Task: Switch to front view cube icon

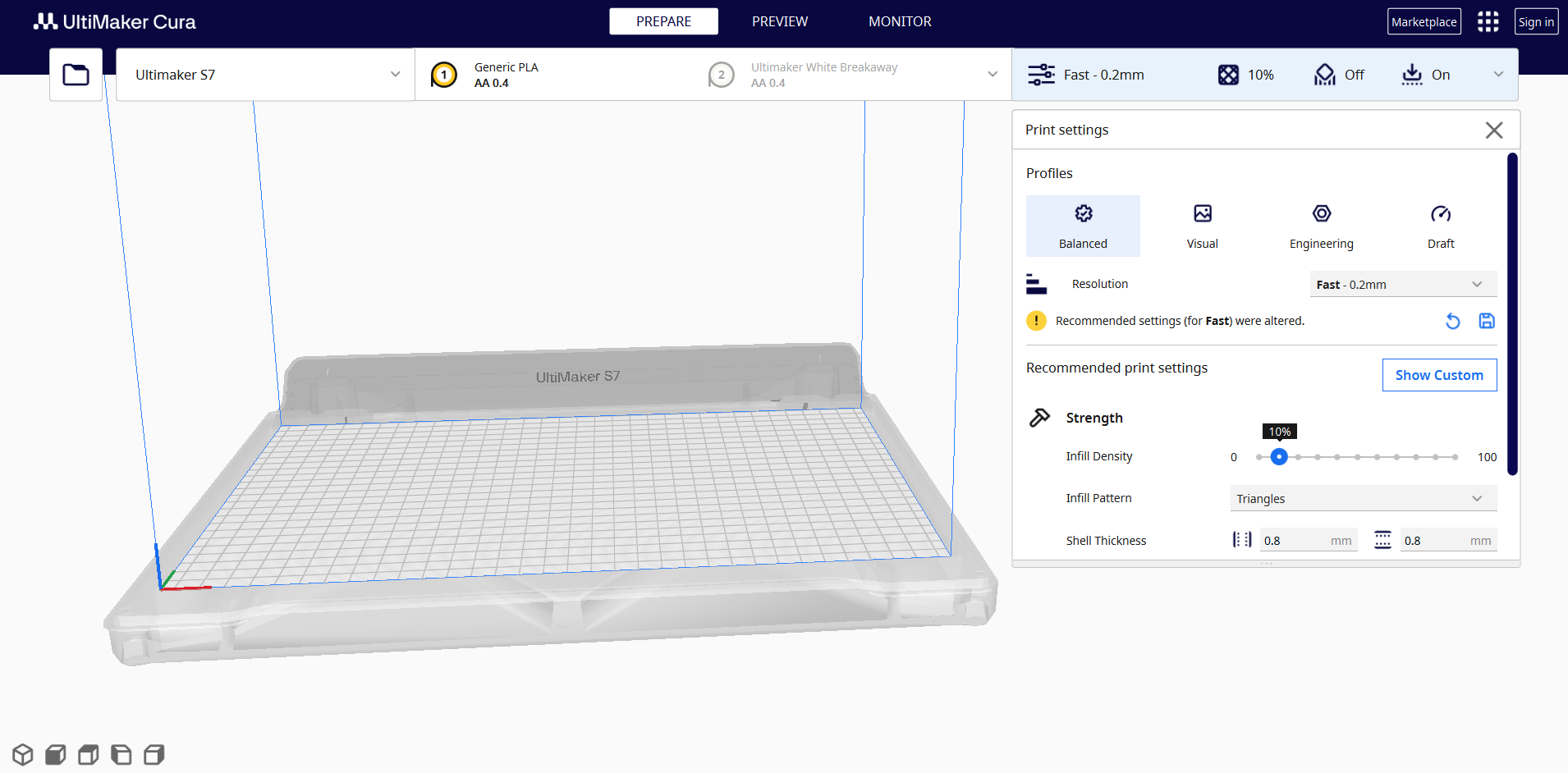Action: click(56, 754)
